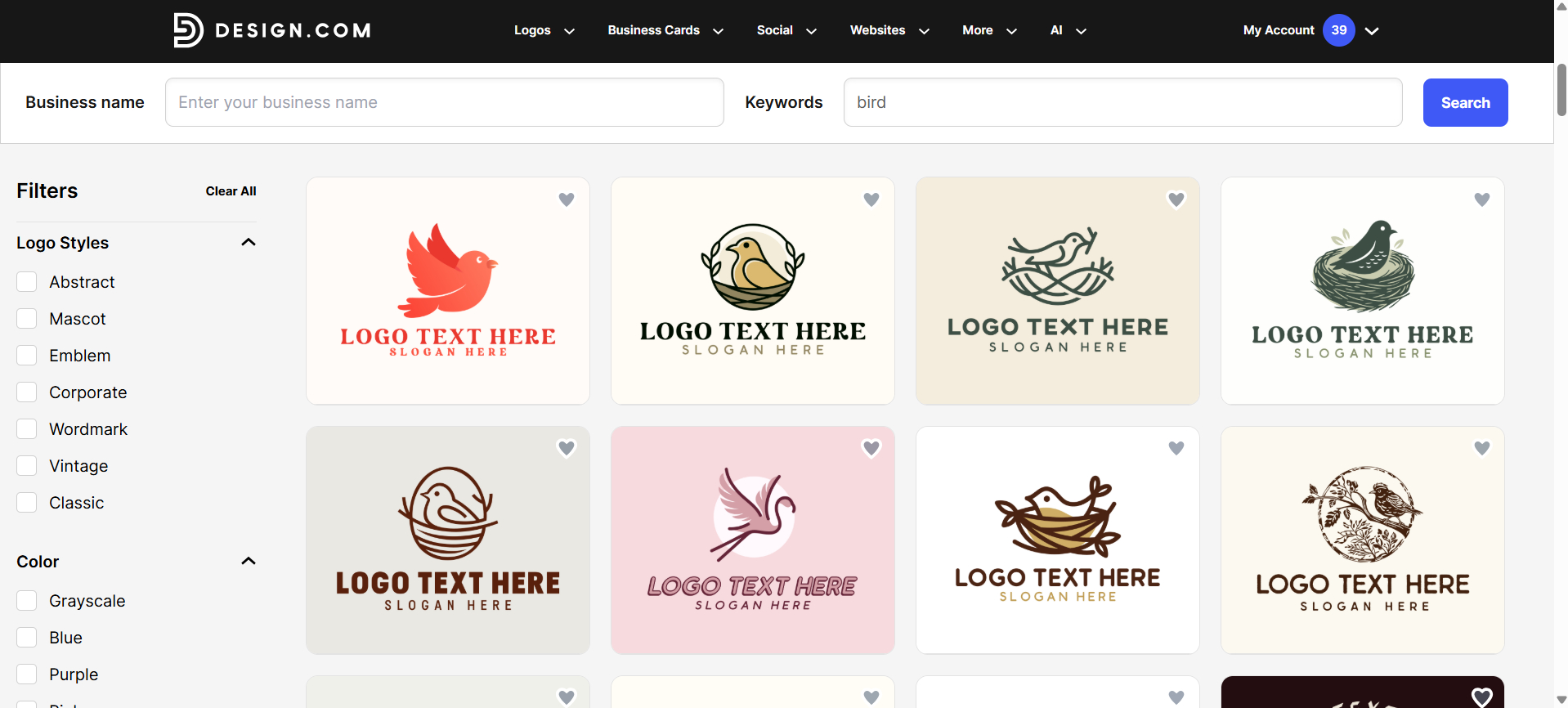Click the 39 notification badge
This screenshot has width=1568, height=708.
click(1339, 30)
